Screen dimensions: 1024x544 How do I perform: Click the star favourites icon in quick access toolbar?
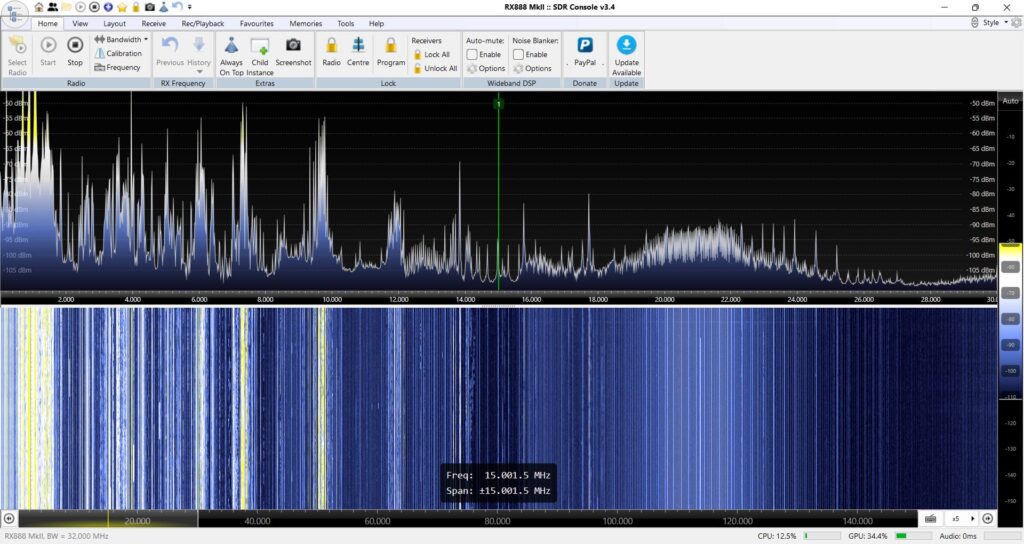[122, 7]
